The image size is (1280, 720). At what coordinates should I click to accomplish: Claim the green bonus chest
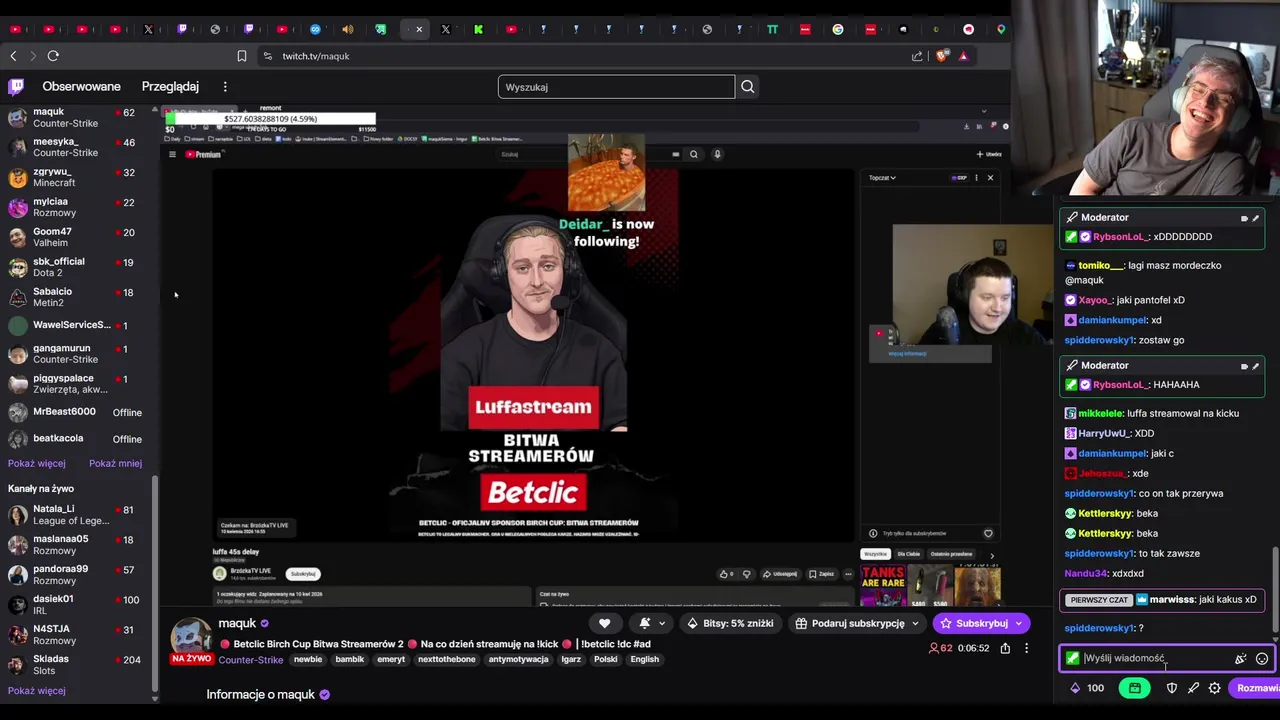(1134, 688)
